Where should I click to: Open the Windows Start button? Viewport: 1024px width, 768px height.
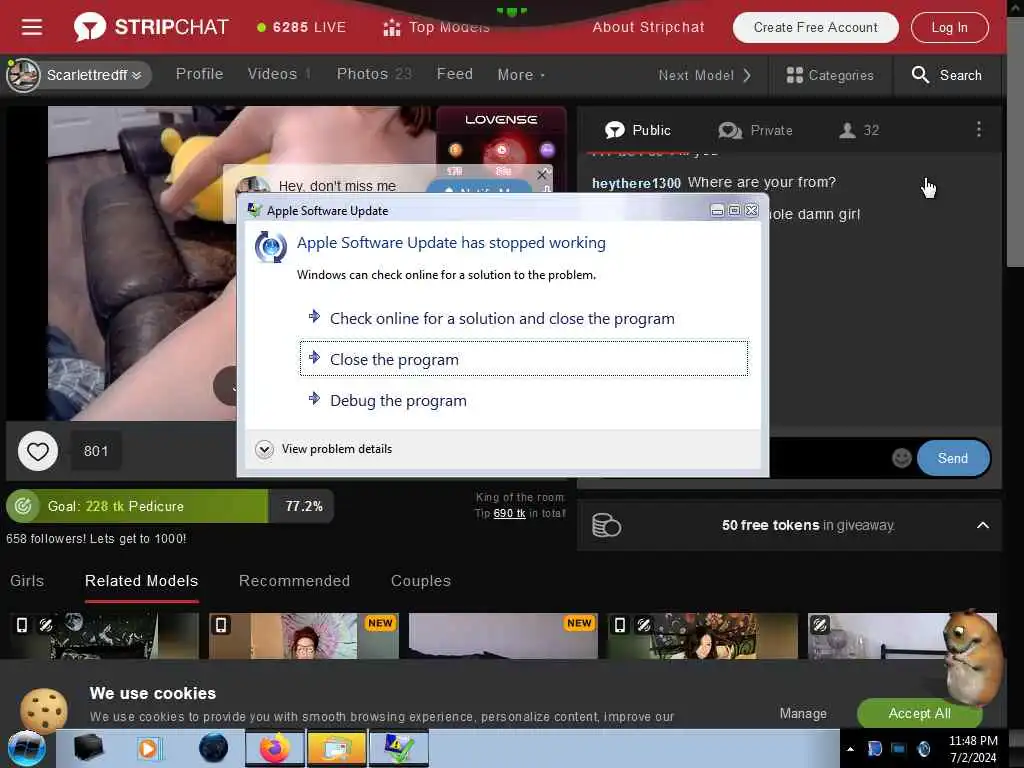26,748
